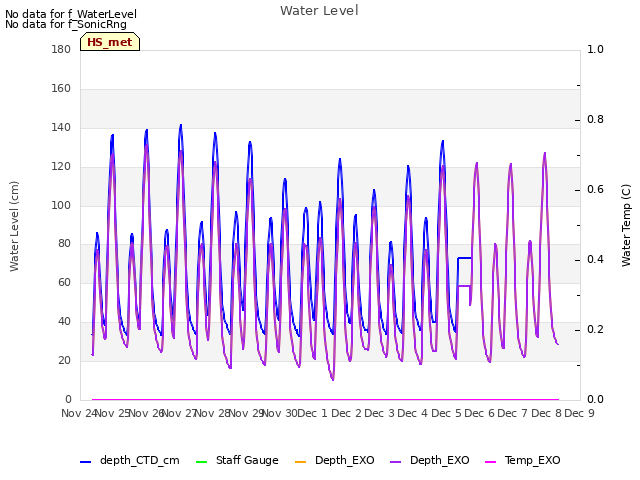Viewport: 640px width, 480px height.
Task: Click the Water Level chart title
Action: pos(319,11)
